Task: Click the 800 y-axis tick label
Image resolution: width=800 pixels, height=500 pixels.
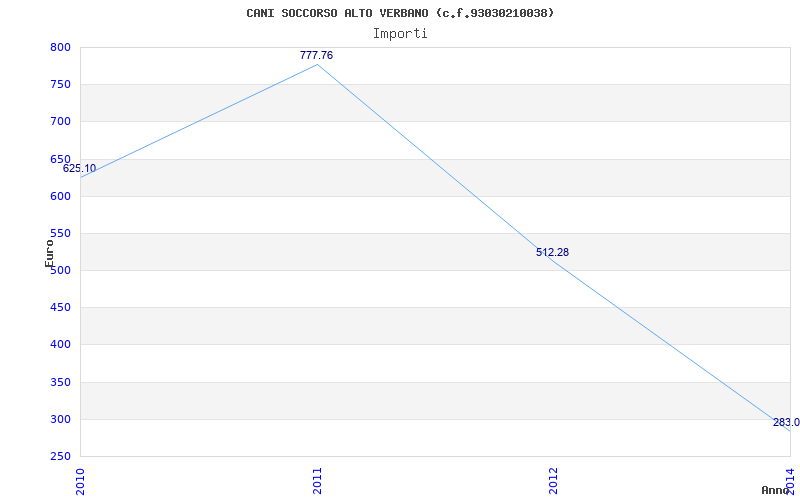Action: (60, 47)
